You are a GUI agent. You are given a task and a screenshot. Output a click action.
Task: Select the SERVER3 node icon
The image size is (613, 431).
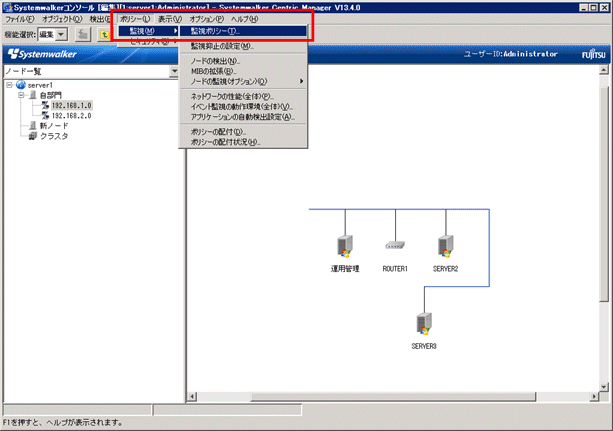click(424, 323)
